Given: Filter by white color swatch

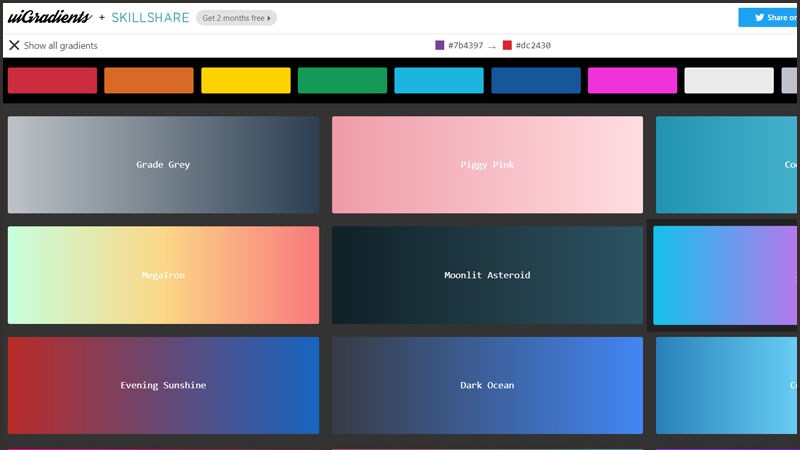Looking at the screenshot, I should 729,81.
